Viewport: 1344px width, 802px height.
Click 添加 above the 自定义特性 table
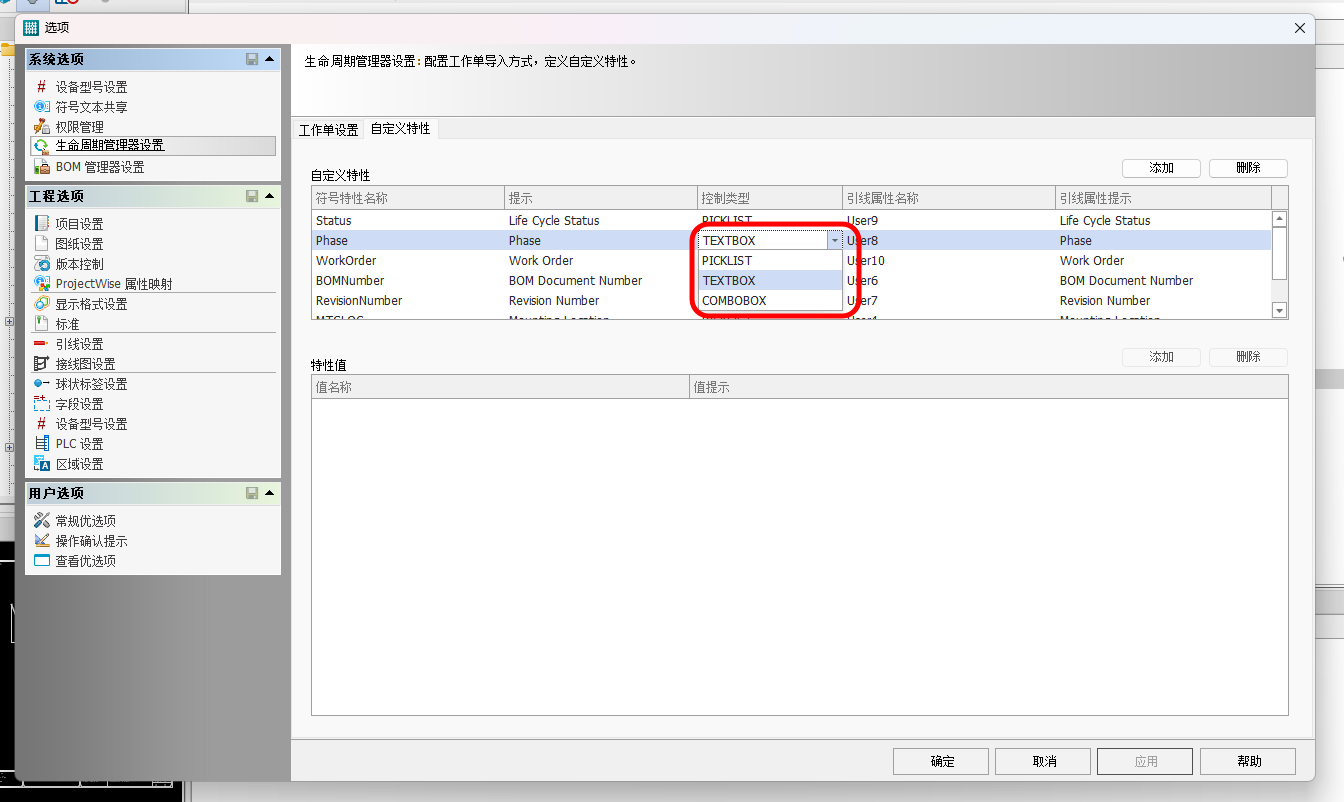1161,168
